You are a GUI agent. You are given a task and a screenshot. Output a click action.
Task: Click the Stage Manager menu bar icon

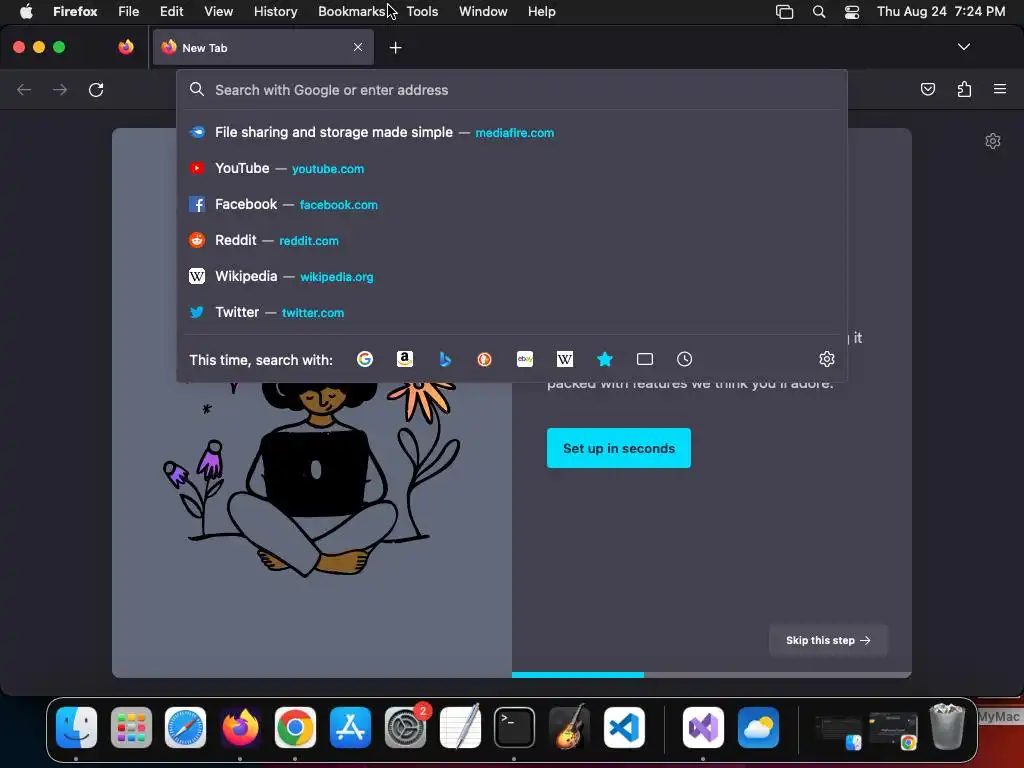[x=784, y=11]
